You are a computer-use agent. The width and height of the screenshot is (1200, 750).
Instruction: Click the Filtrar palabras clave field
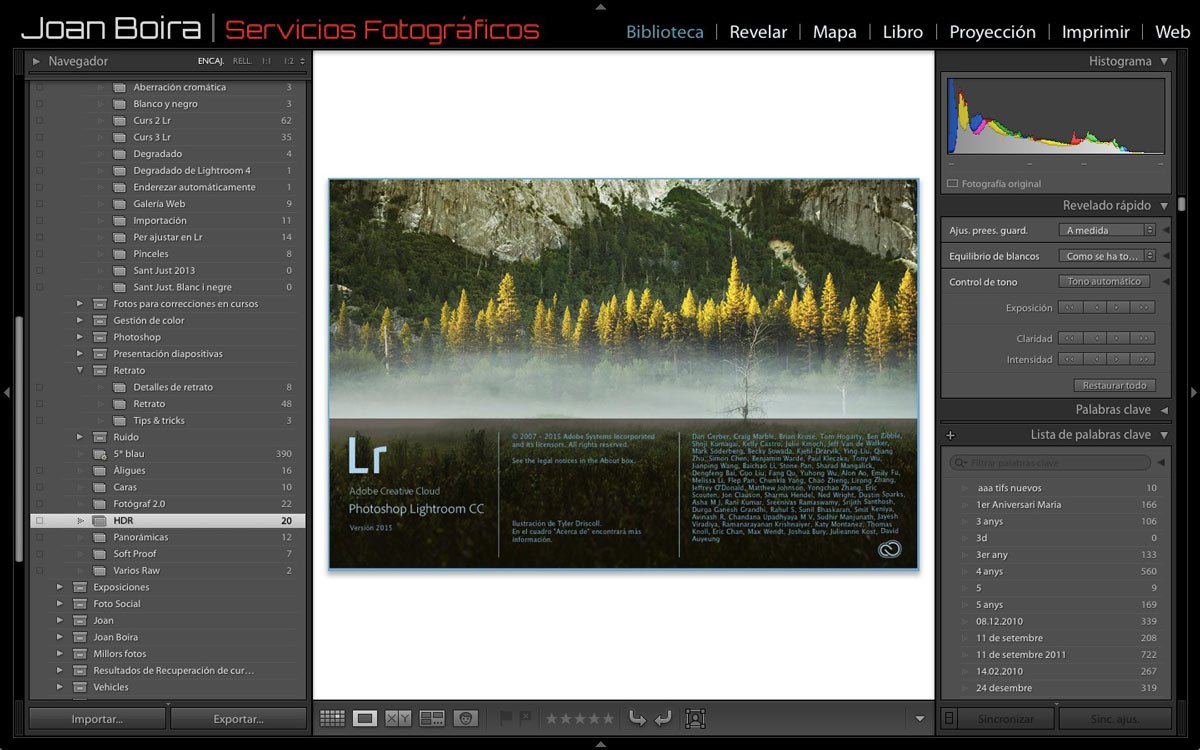(x=1050, y=463)
